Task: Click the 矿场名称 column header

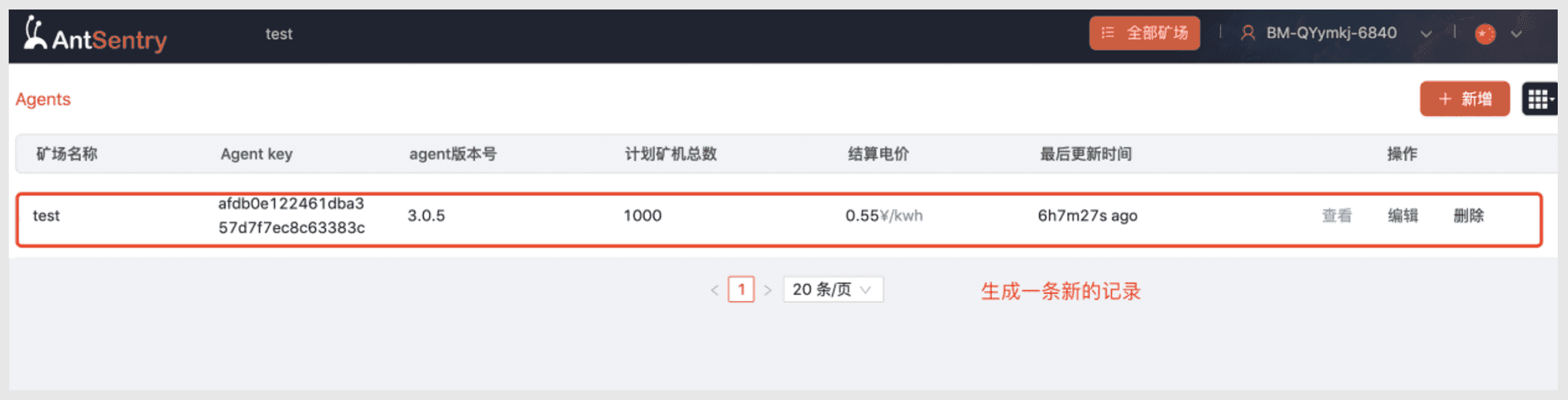Action: pyautogui.click(x=67, y=154)
